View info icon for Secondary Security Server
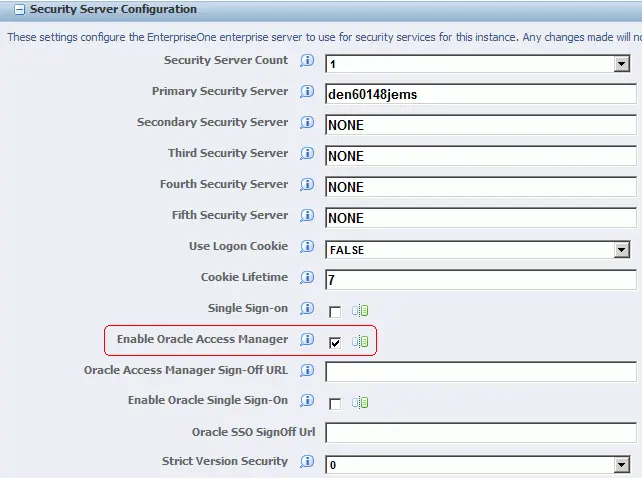 [307, 122]
